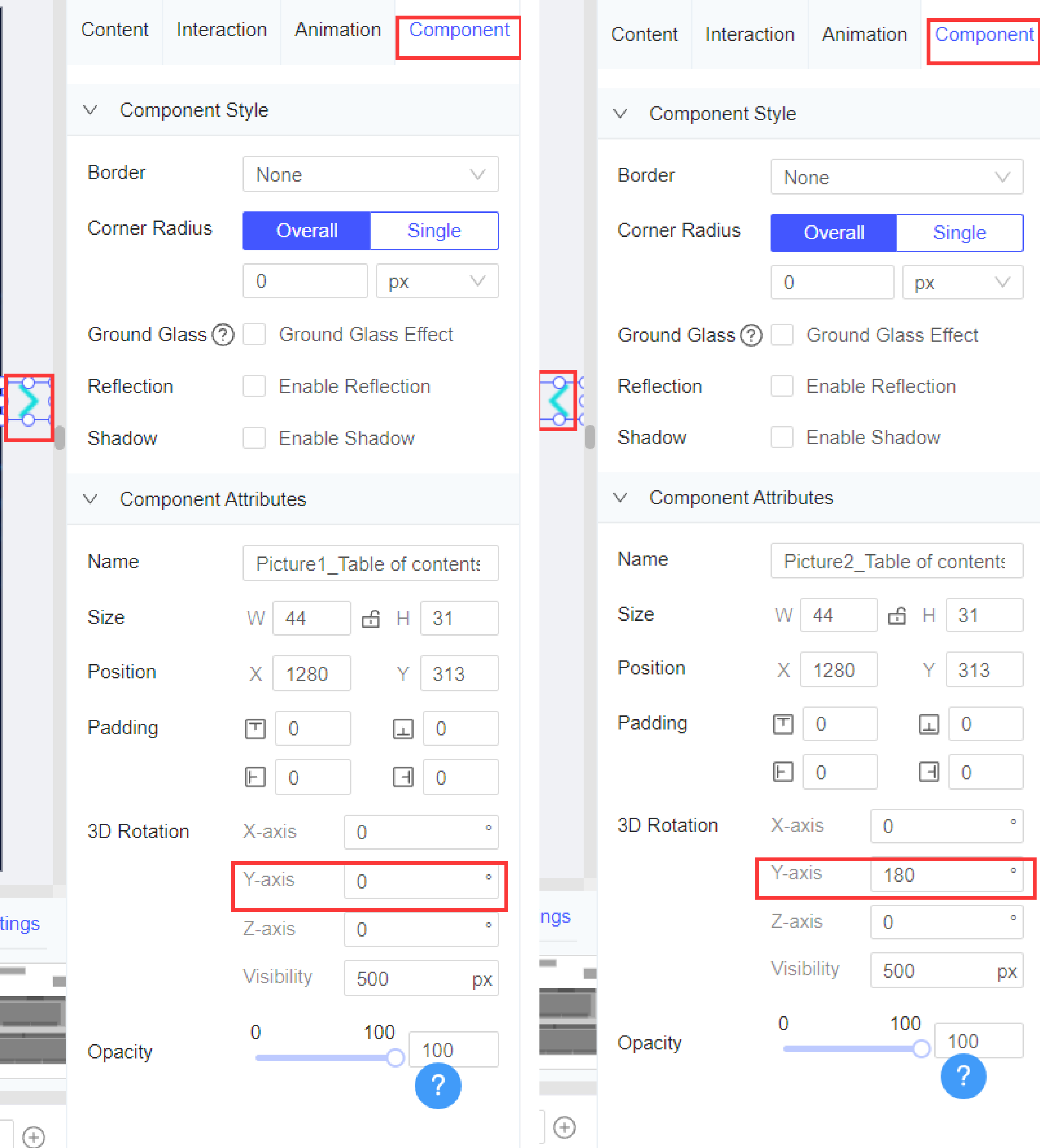Collapse the Component Attributes section

tap(90, 499)
